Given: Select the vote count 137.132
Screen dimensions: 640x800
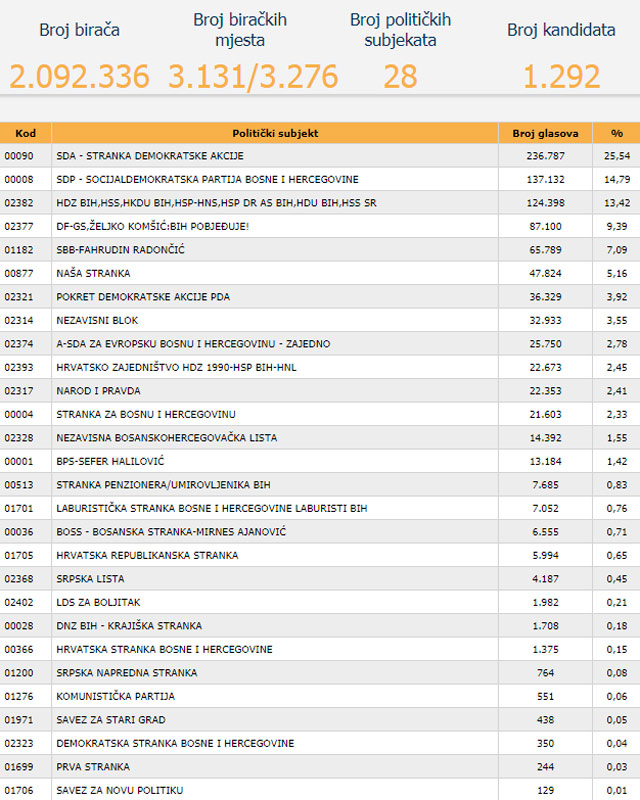Looking at the screenshot, I should [546, 179].
